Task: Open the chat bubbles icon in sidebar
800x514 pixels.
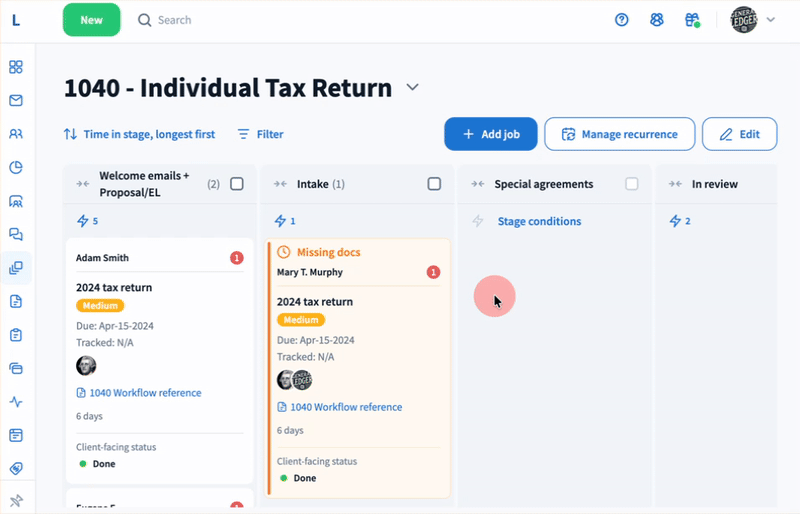Action: [16, 234]
